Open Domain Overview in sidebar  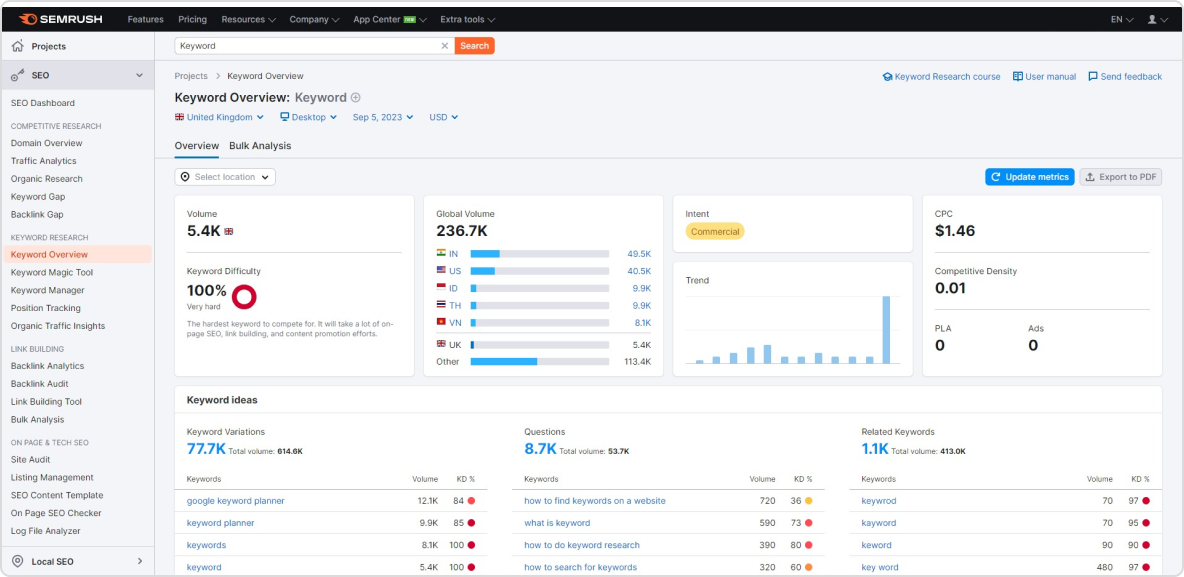click(x=47, y=143)
